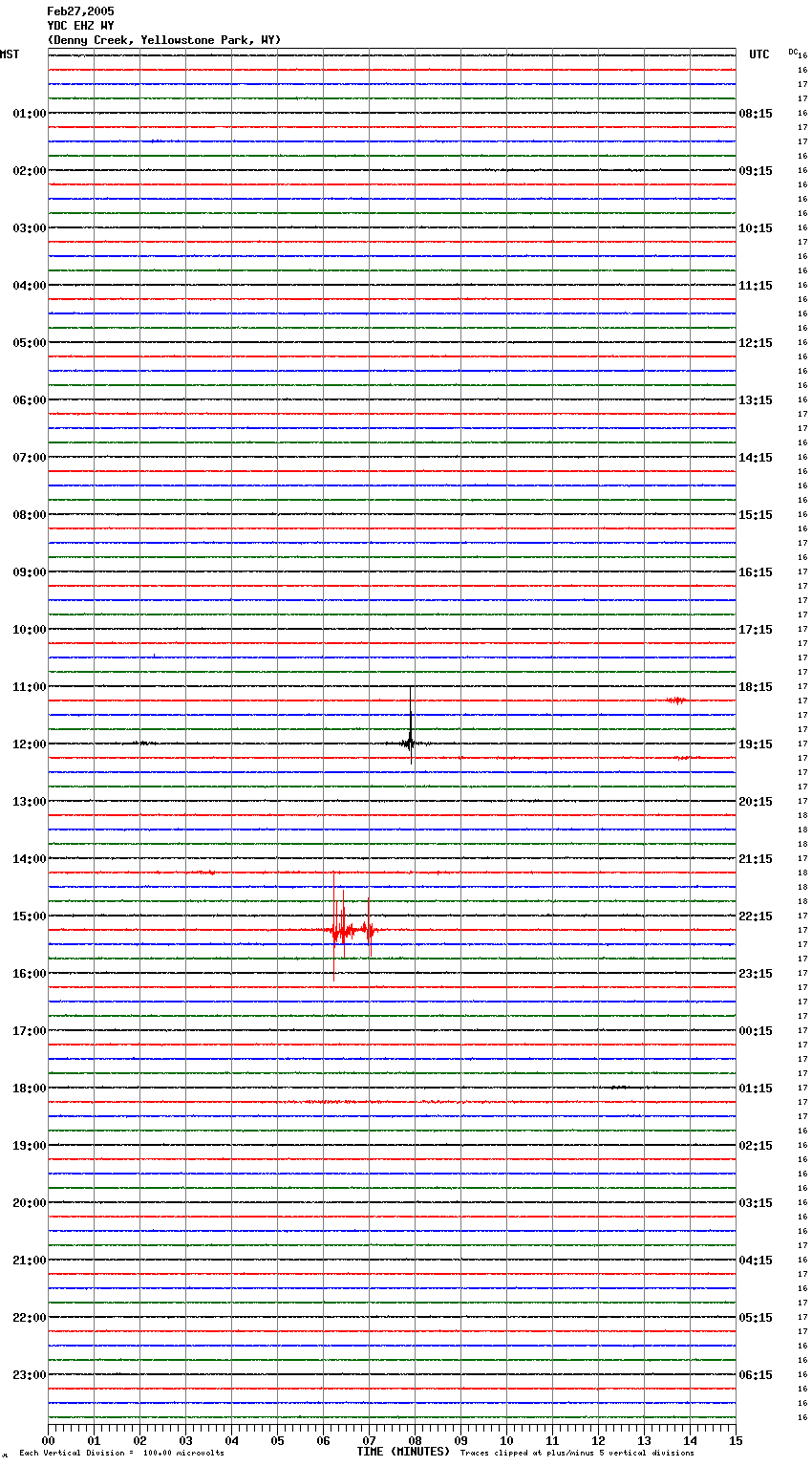Click the 08:15 UTC time label

(x=756, y=114)
